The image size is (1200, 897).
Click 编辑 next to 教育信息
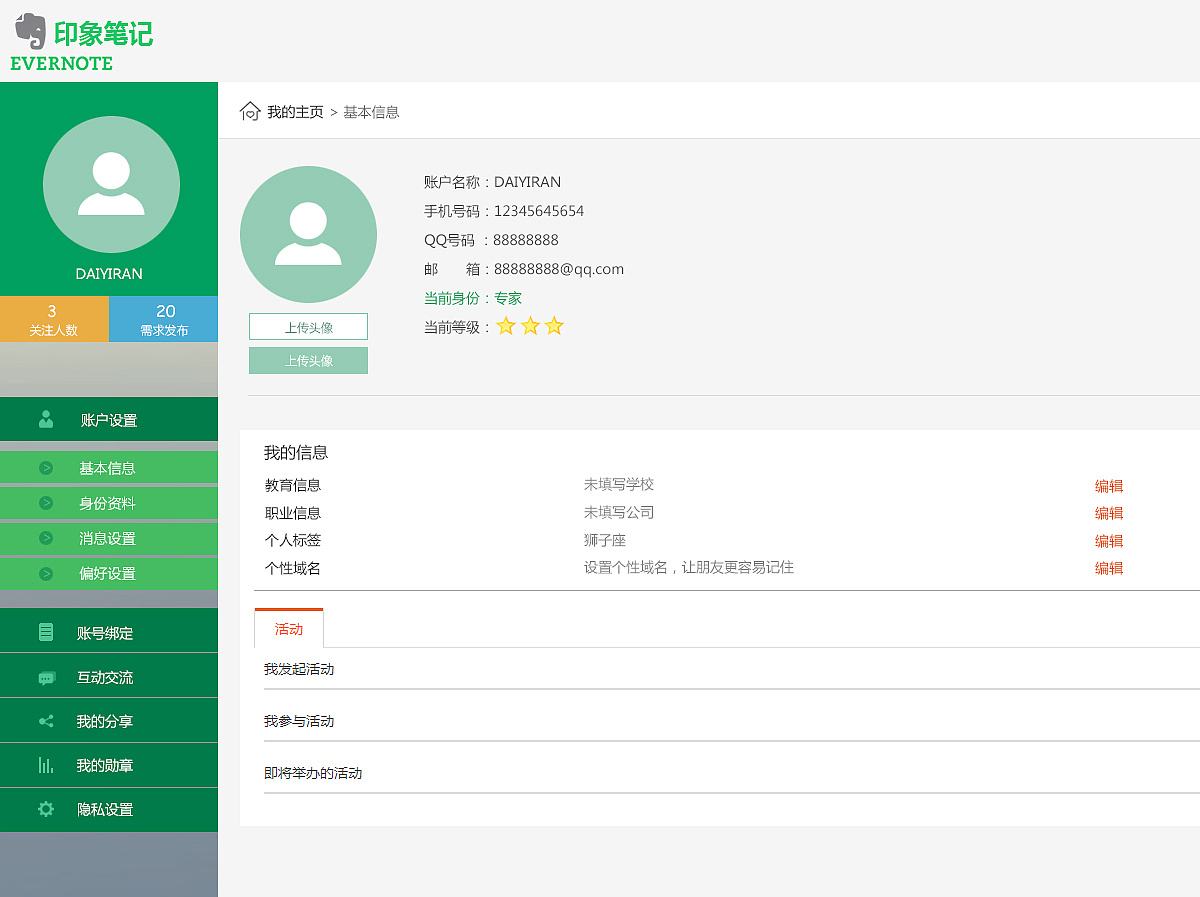point(1109,486)
